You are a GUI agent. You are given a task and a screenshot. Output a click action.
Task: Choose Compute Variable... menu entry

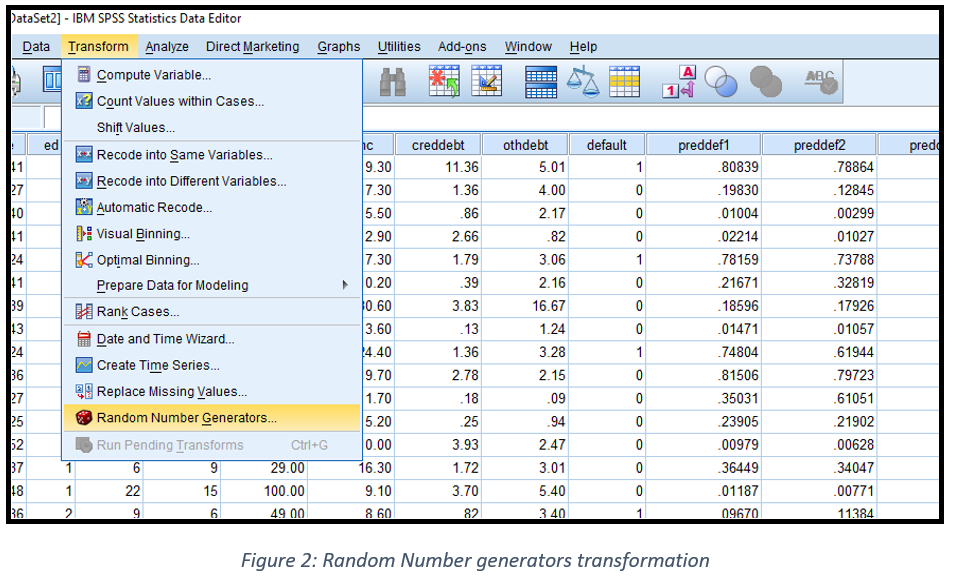pyautogui.click(x=212, y=75)
